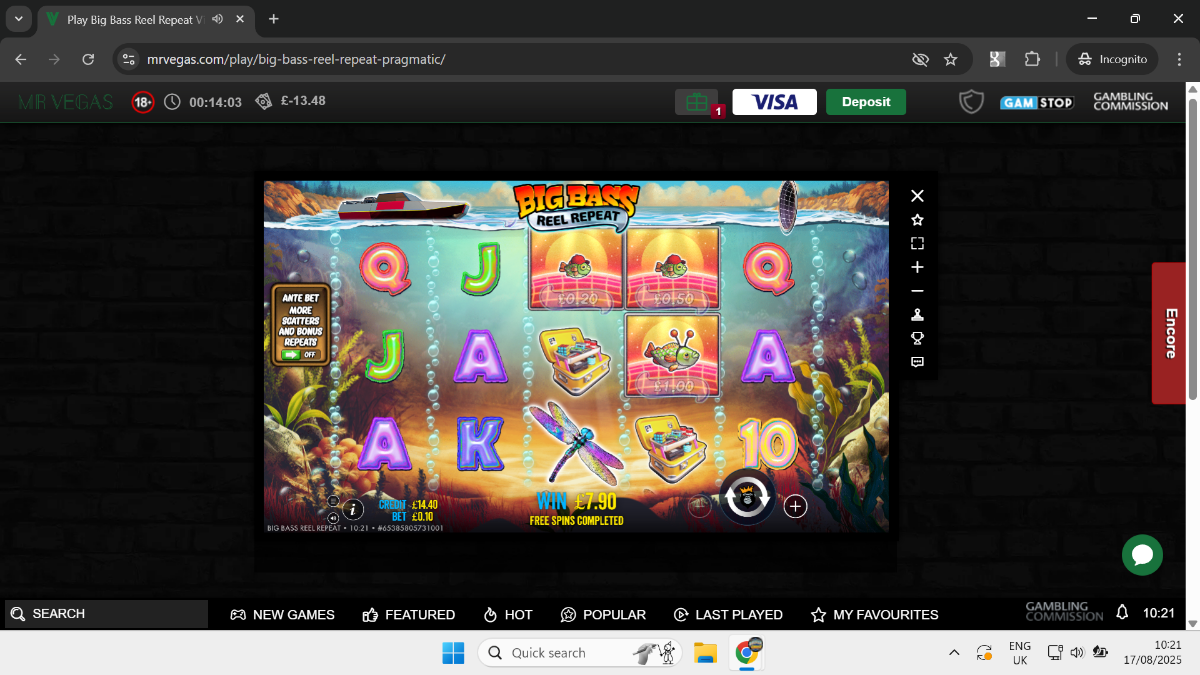Click the session timer clock icon

(172, 102)
